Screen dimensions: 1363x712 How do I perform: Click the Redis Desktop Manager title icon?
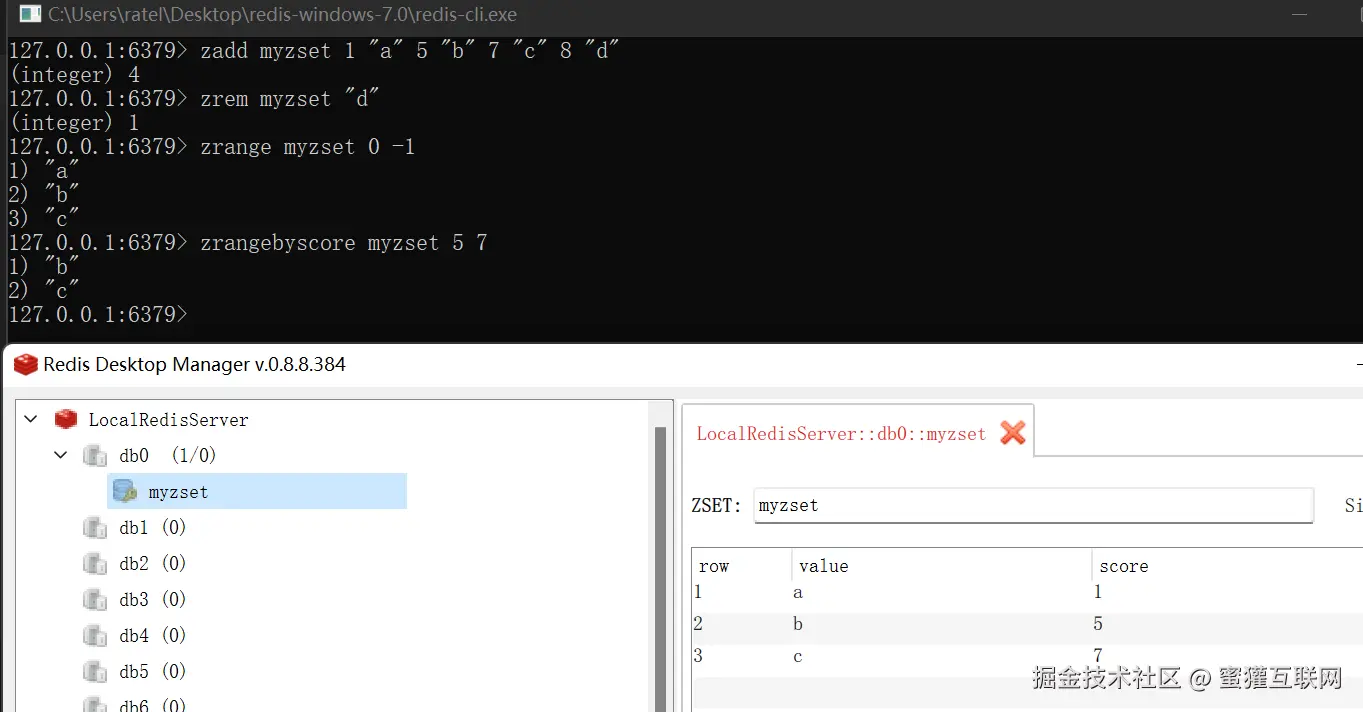click(25, 365)
